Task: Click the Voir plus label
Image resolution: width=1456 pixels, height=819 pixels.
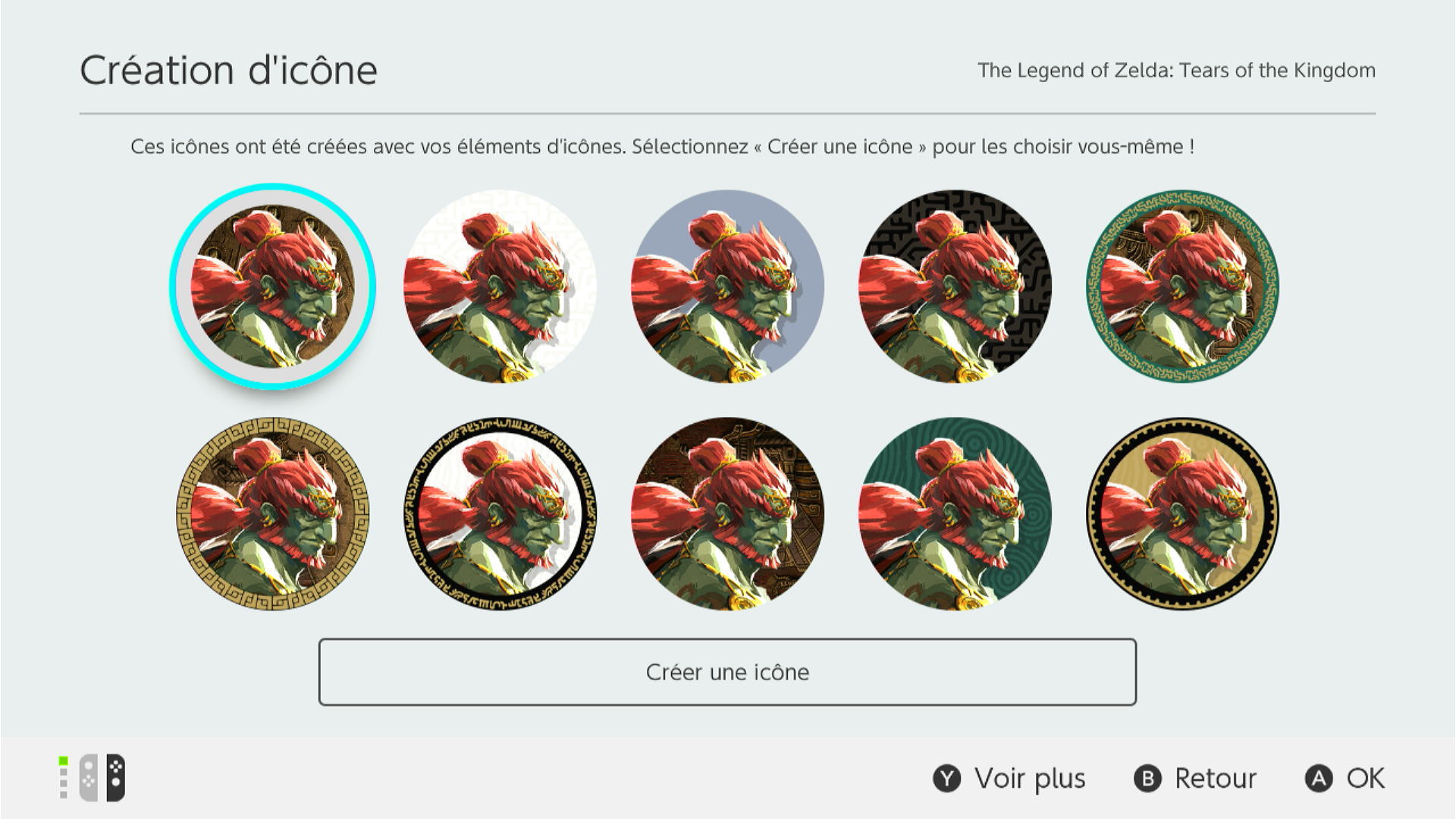Action: click(1030, 779)
